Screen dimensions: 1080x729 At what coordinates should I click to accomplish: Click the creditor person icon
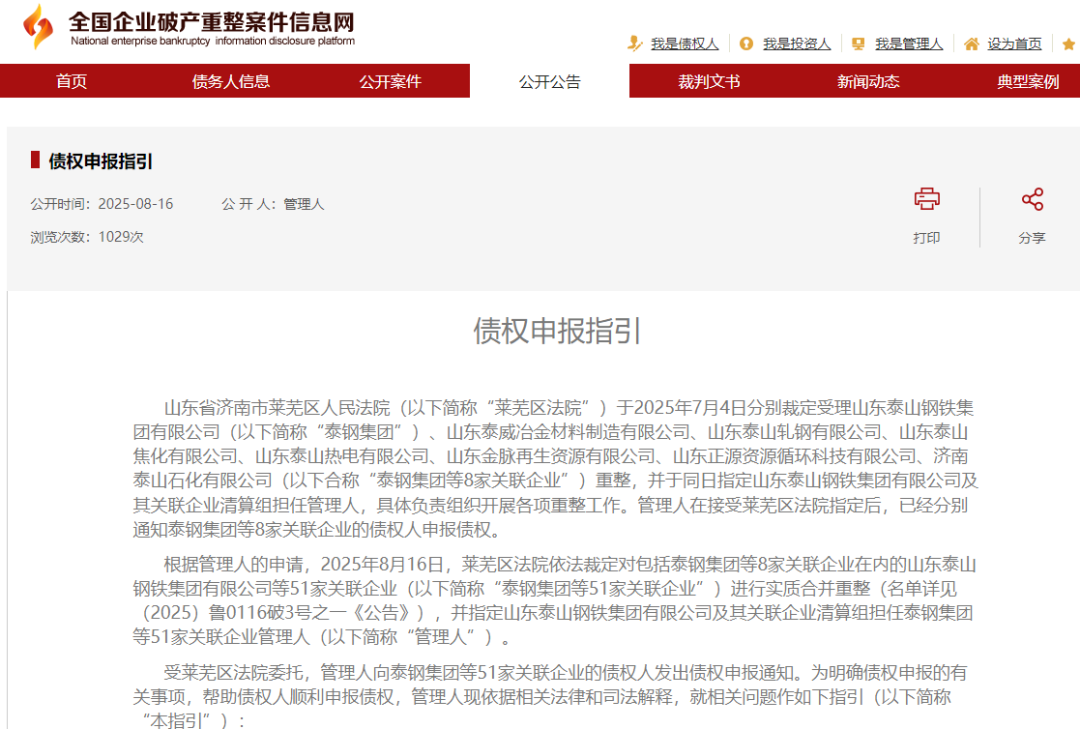tap(634, 43)
